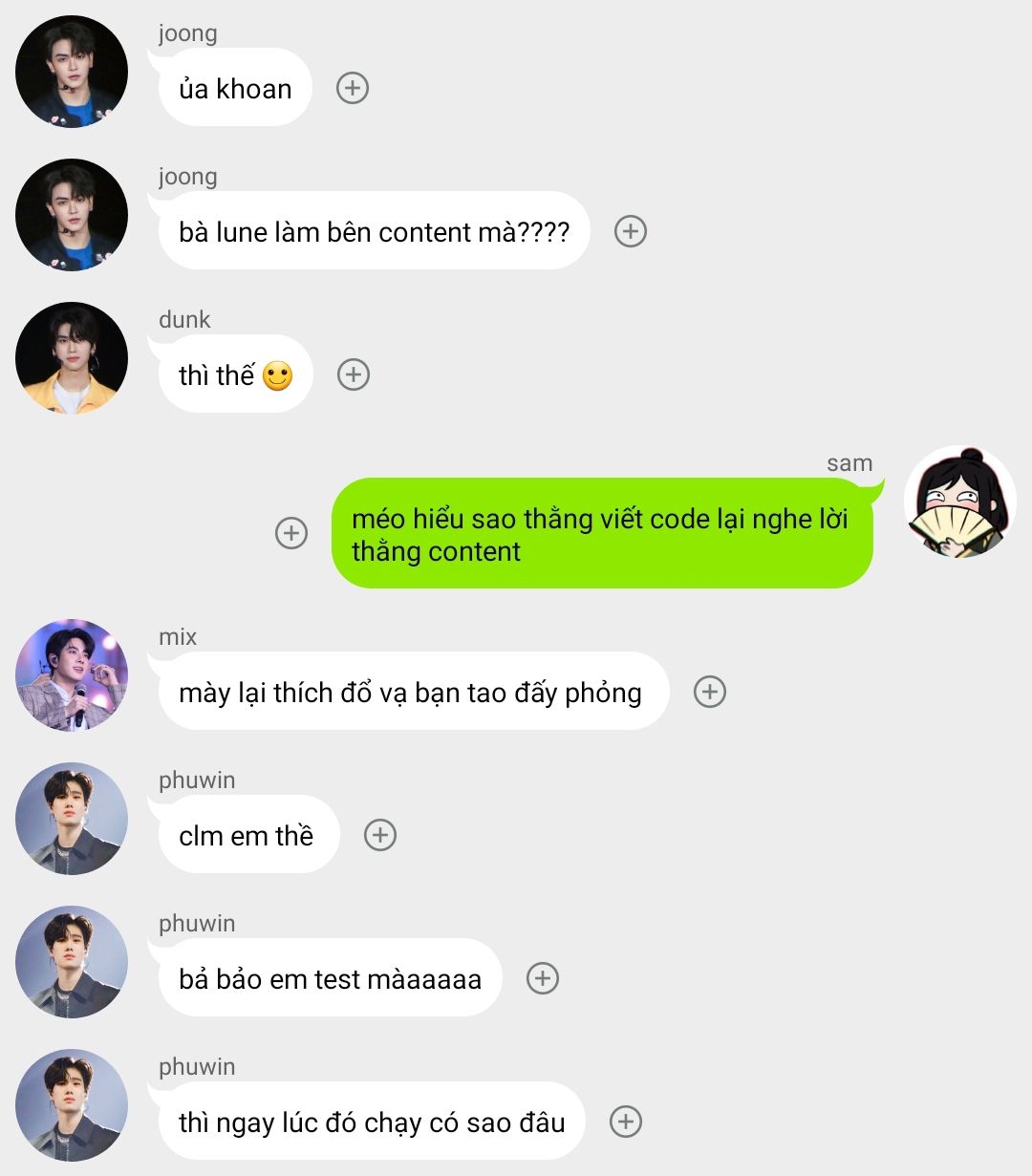Tap the "sam" name label
Screen dimensions: 1032x1176
849,463
